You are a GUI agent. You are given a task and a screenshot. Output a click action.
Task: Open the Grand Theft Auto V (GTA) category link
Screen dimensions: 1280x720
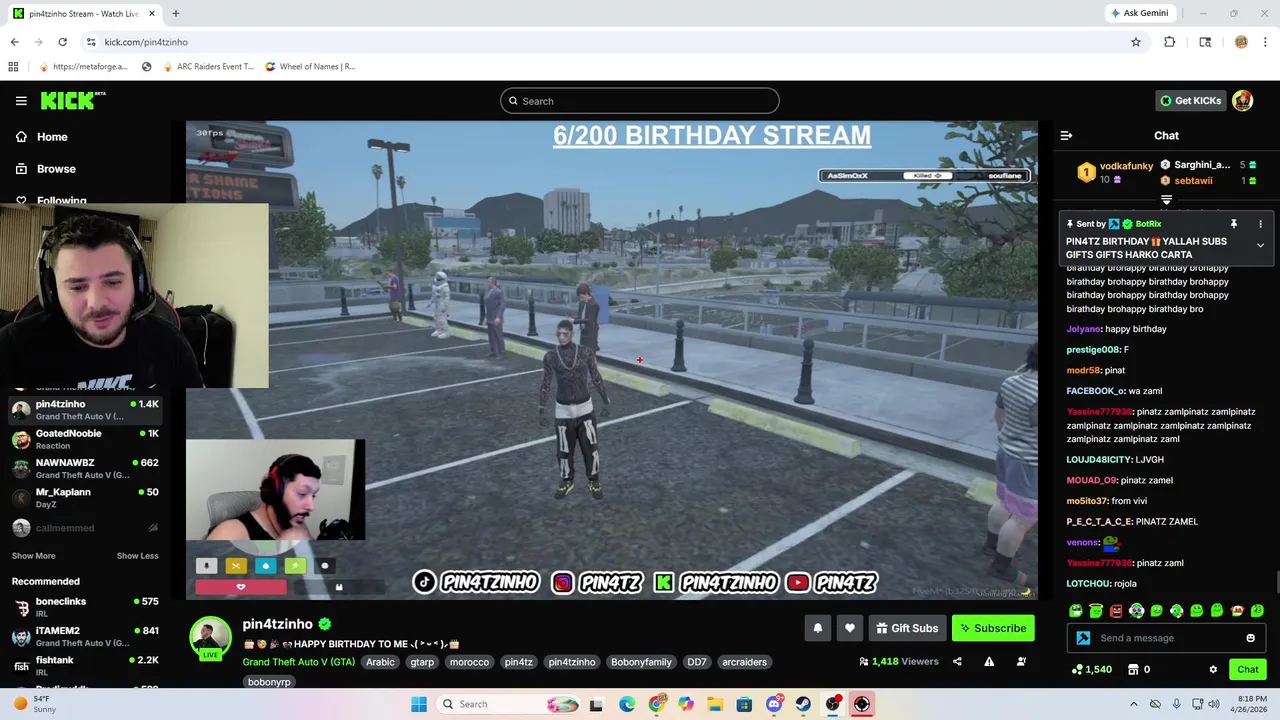pos(298,662)
